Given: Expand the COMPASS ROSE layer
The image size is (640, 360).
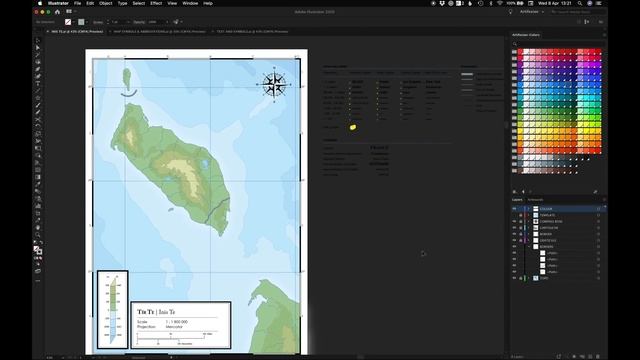Looking at the screenshot, I should pos(529,222).
